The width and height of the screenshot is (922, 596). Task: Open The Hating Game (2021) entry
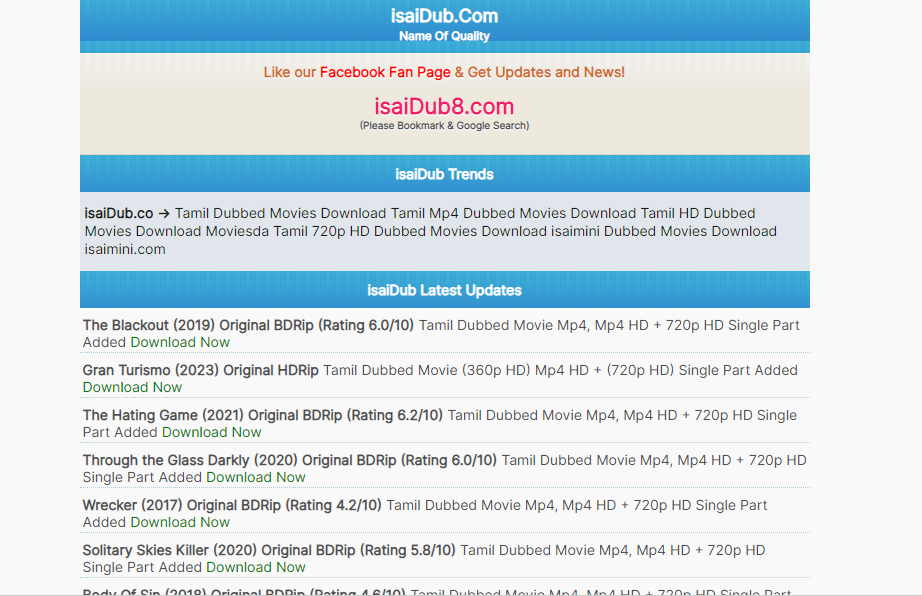[263, 416]
